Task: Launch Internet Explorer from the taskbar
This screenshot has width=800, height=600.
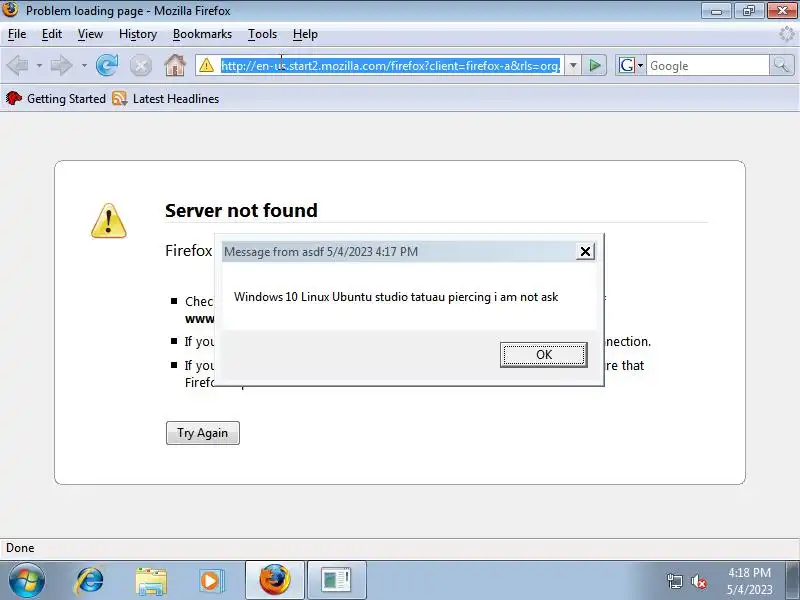Action: coord(89,581)
